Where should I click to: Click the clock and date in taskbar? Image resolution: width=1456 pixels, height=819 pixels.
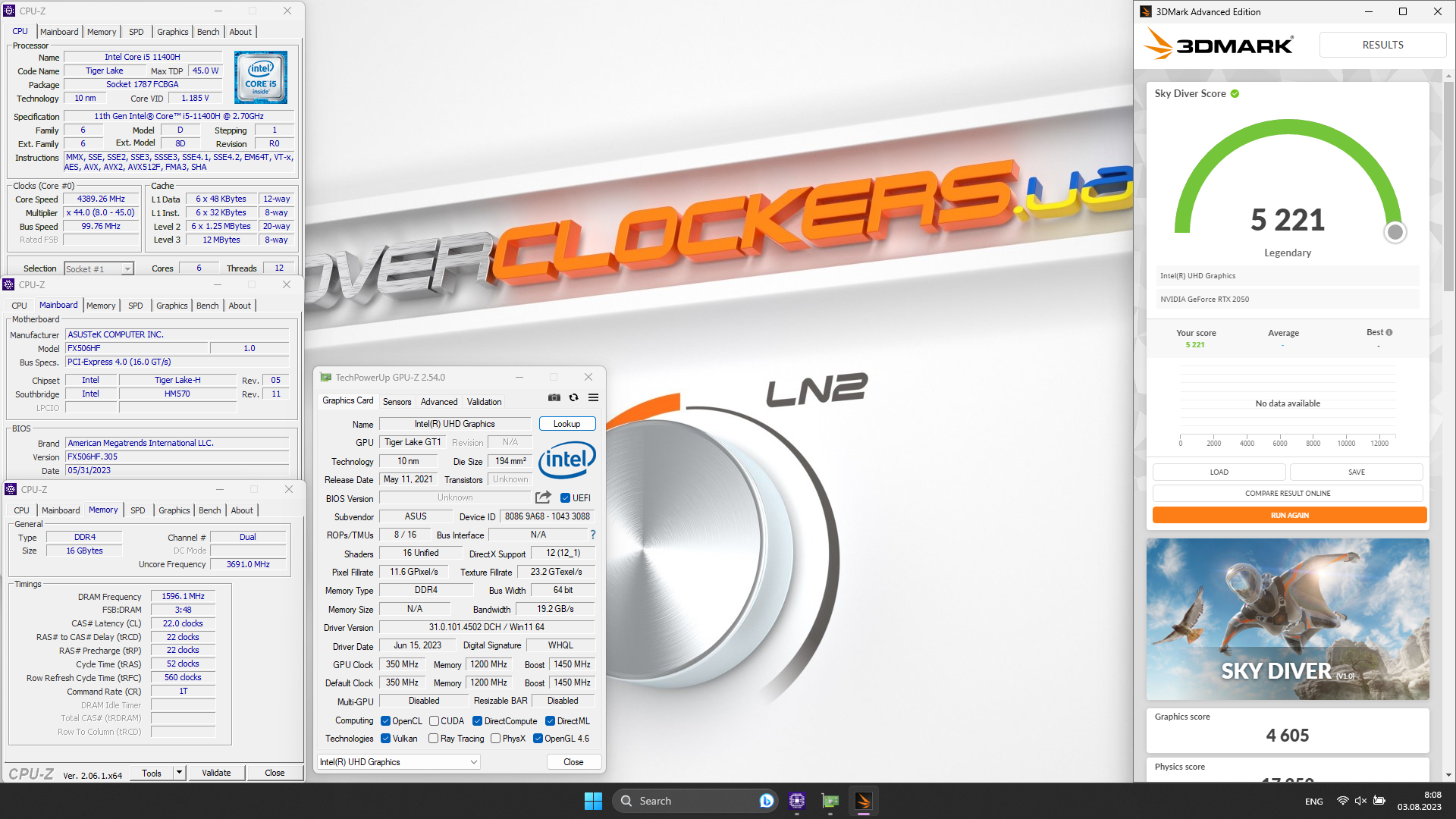point(1420,801)
